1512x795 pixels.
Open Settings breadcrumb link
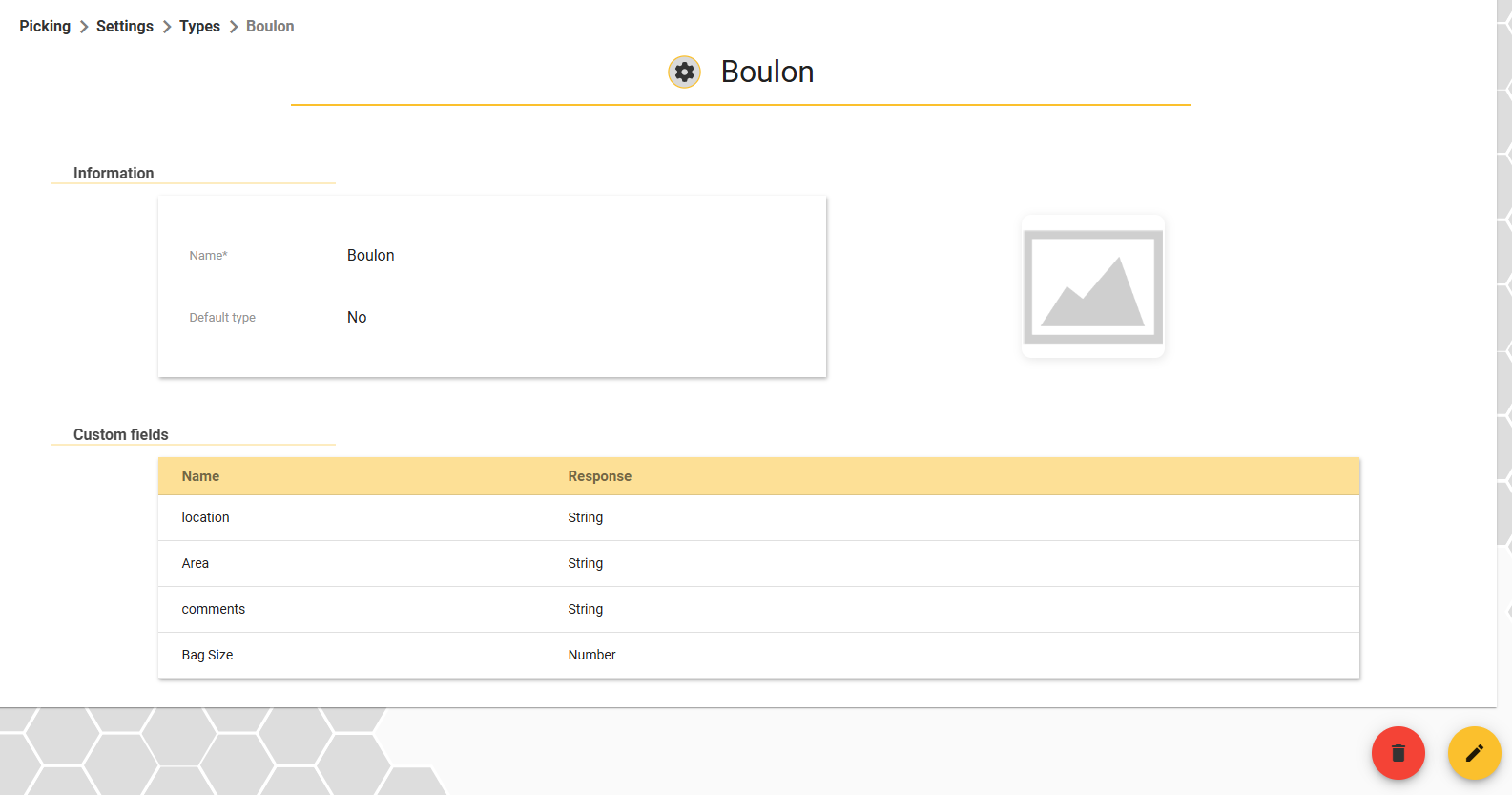[x=125, y=26]
